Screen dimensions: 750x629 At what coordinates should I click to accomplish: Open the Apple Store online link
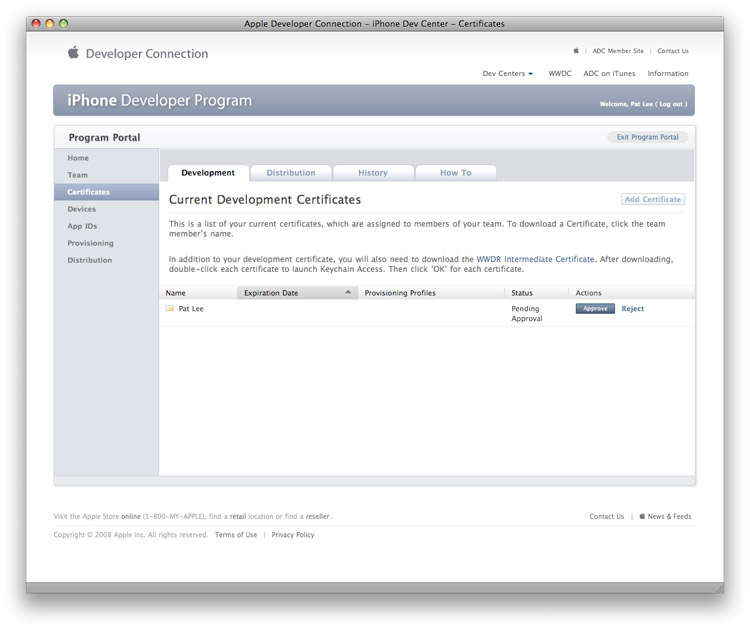click(131, 516)
